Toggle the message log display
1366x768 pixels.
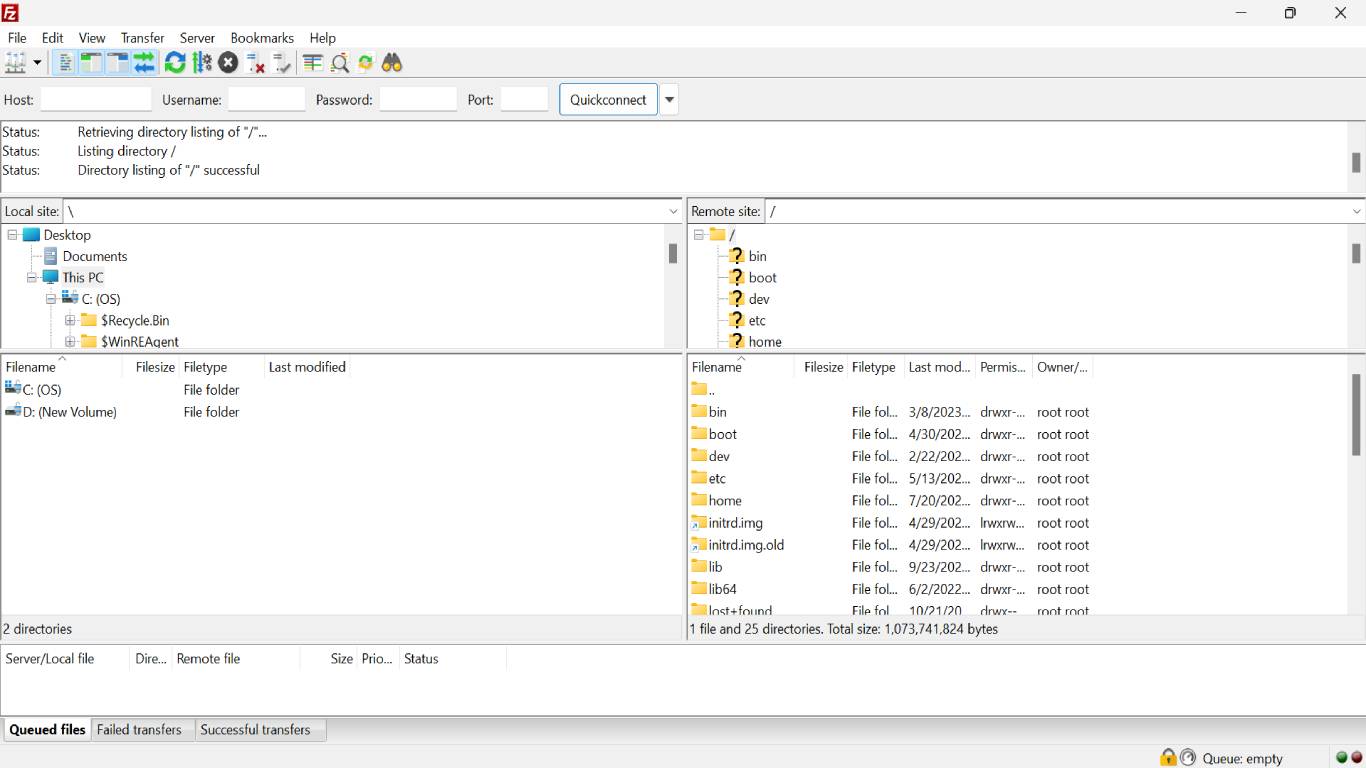click(x=65, y=63)
